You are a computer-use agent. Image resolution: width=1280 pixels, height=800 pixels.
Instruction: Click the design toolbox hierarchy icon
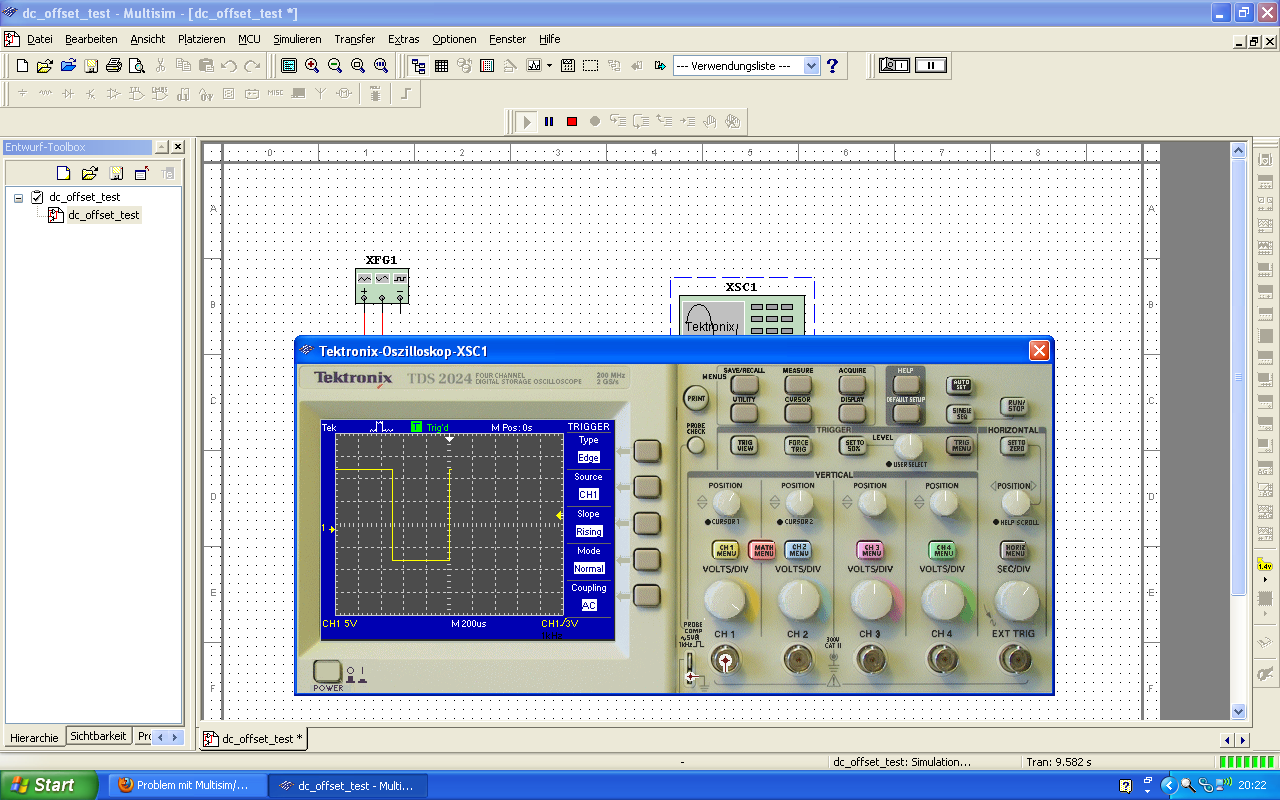(418, 66)
